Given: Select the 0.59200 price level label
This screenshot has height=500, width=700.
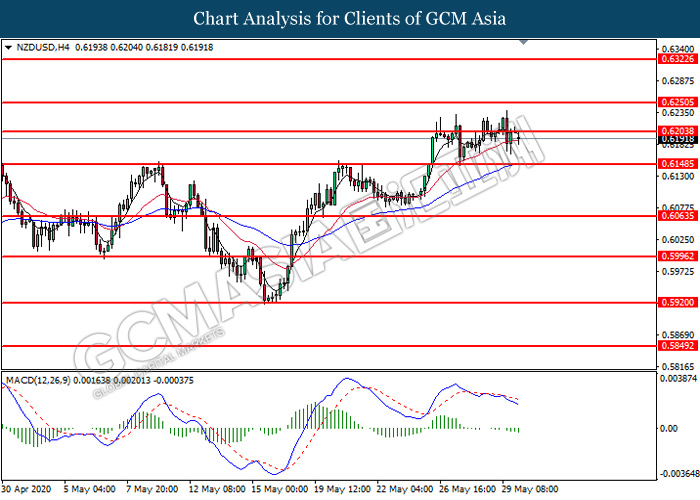Looking at the screenshot, I should click(x=677, y=303).
